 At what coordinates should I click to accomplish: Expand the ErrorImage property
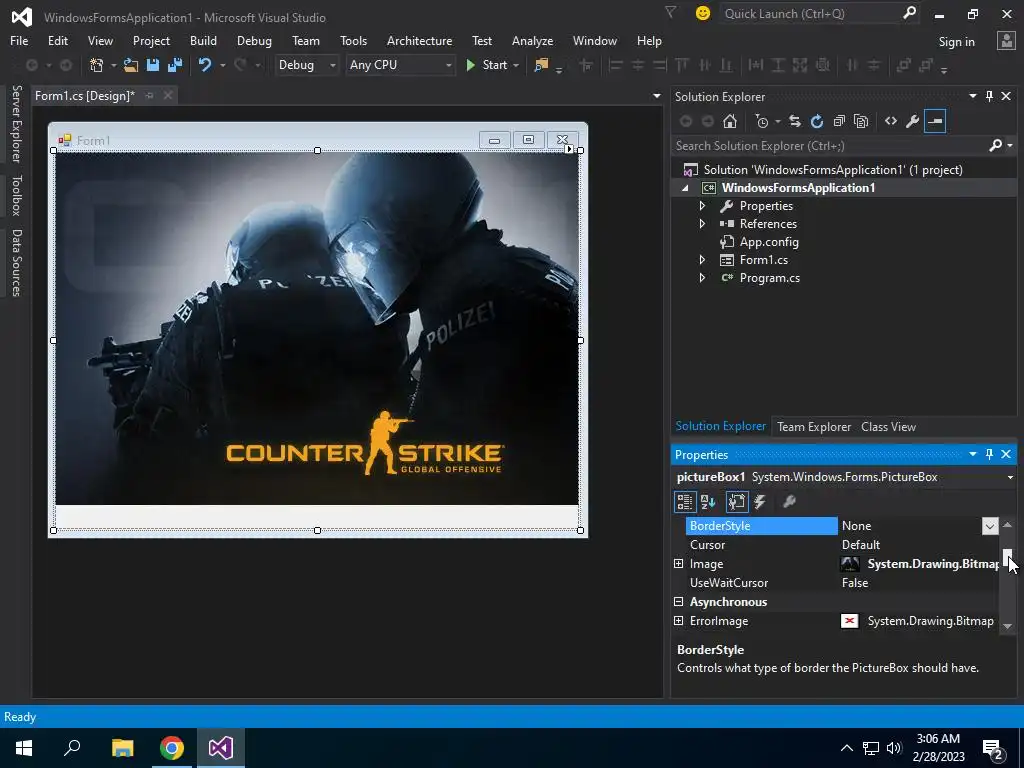(x=679, y=620)
